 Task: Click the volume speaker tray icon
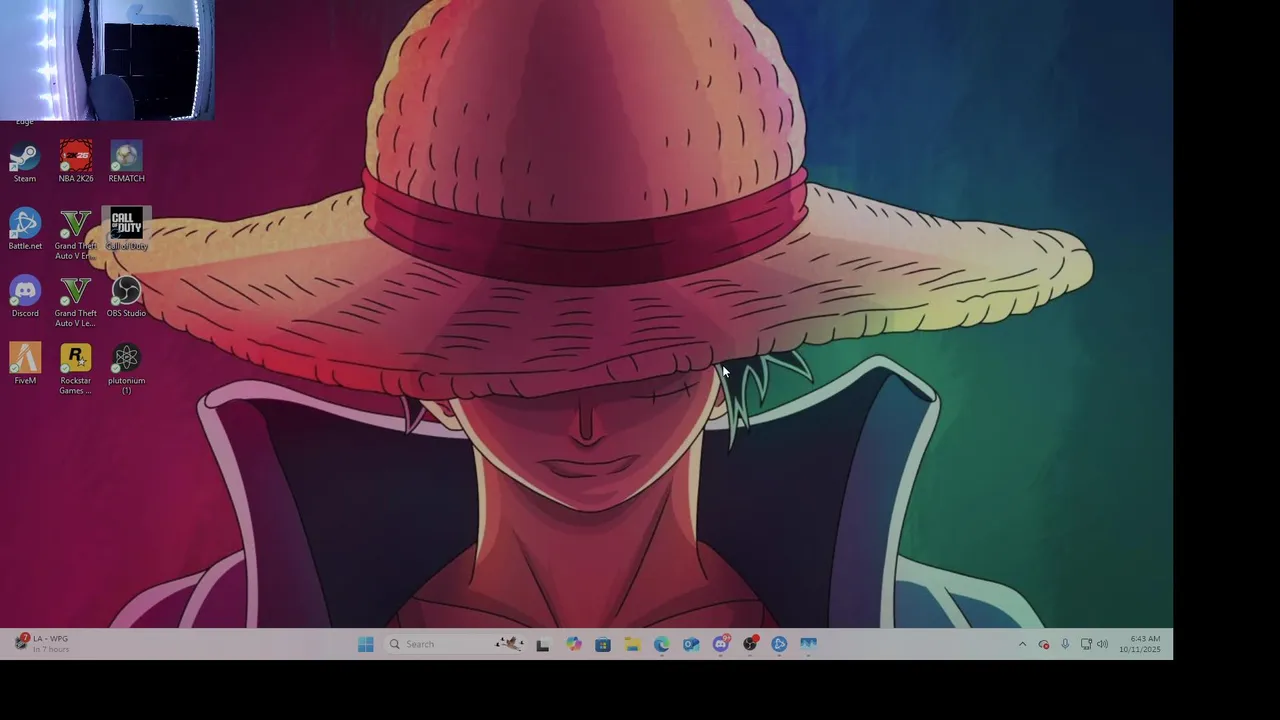tap(1102, 644)
